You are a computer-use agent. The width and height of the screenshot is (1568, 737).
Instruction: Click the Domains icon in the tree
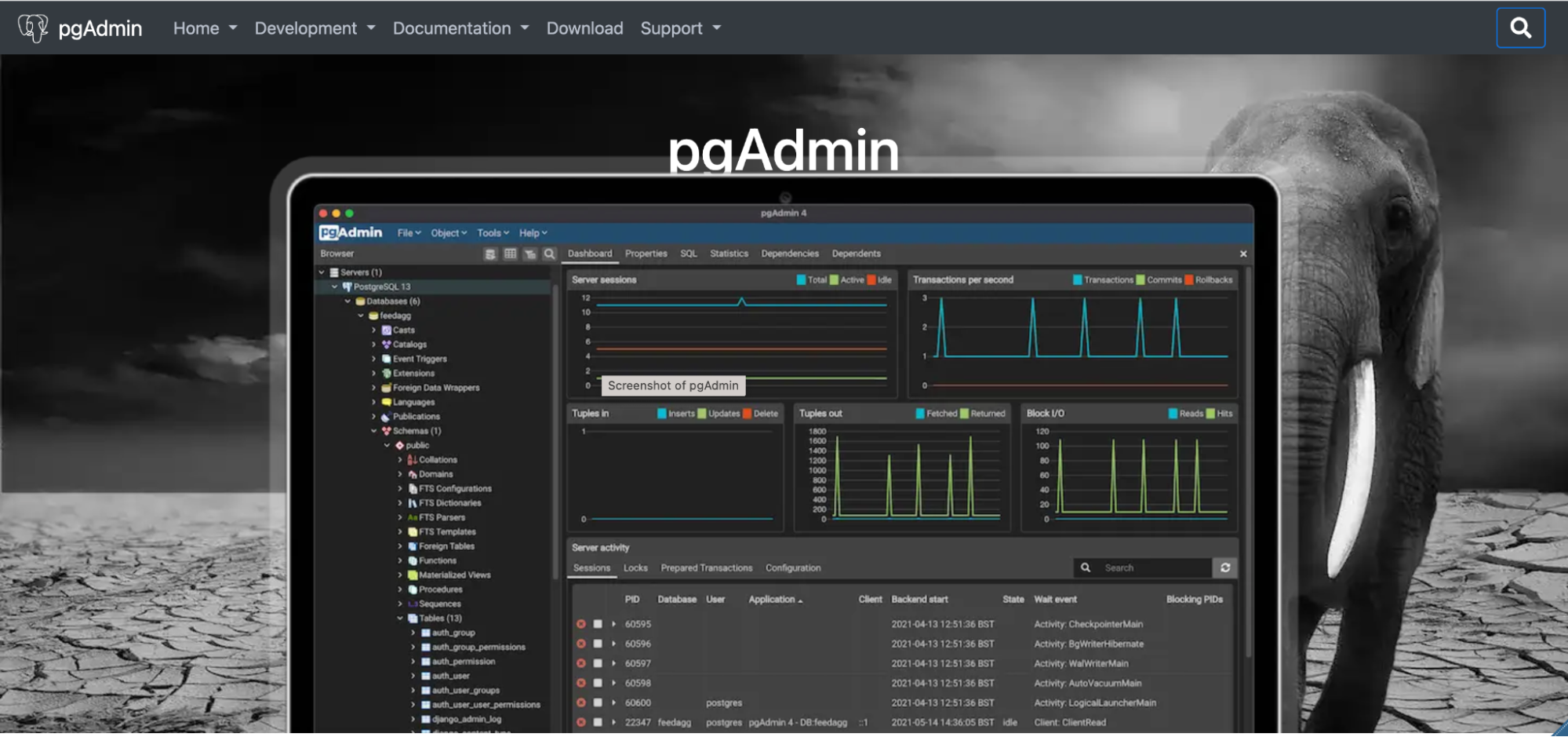(x=412, y=474)
